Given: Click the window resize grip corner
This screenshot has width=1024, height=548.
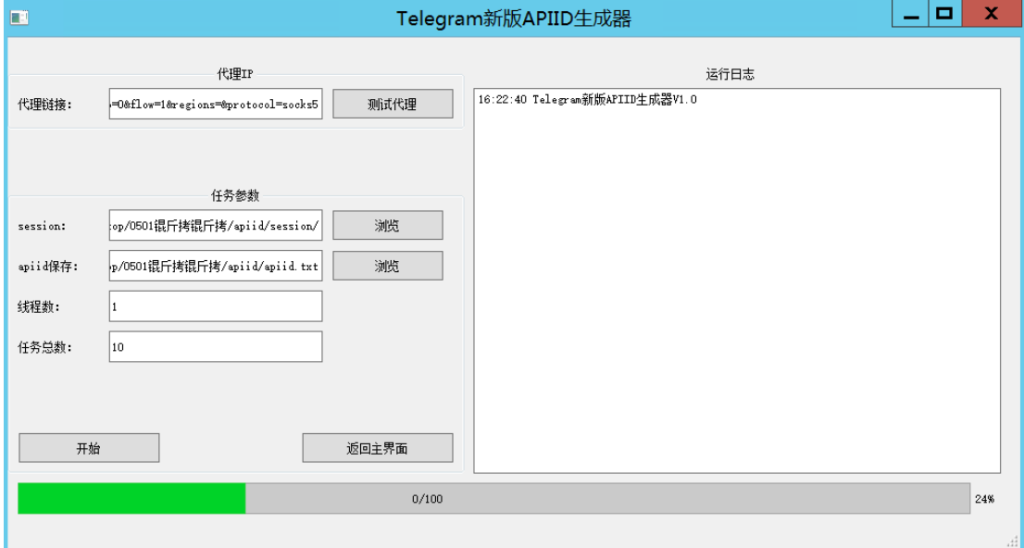Looking at the screenshot, I should point(1013,540).
